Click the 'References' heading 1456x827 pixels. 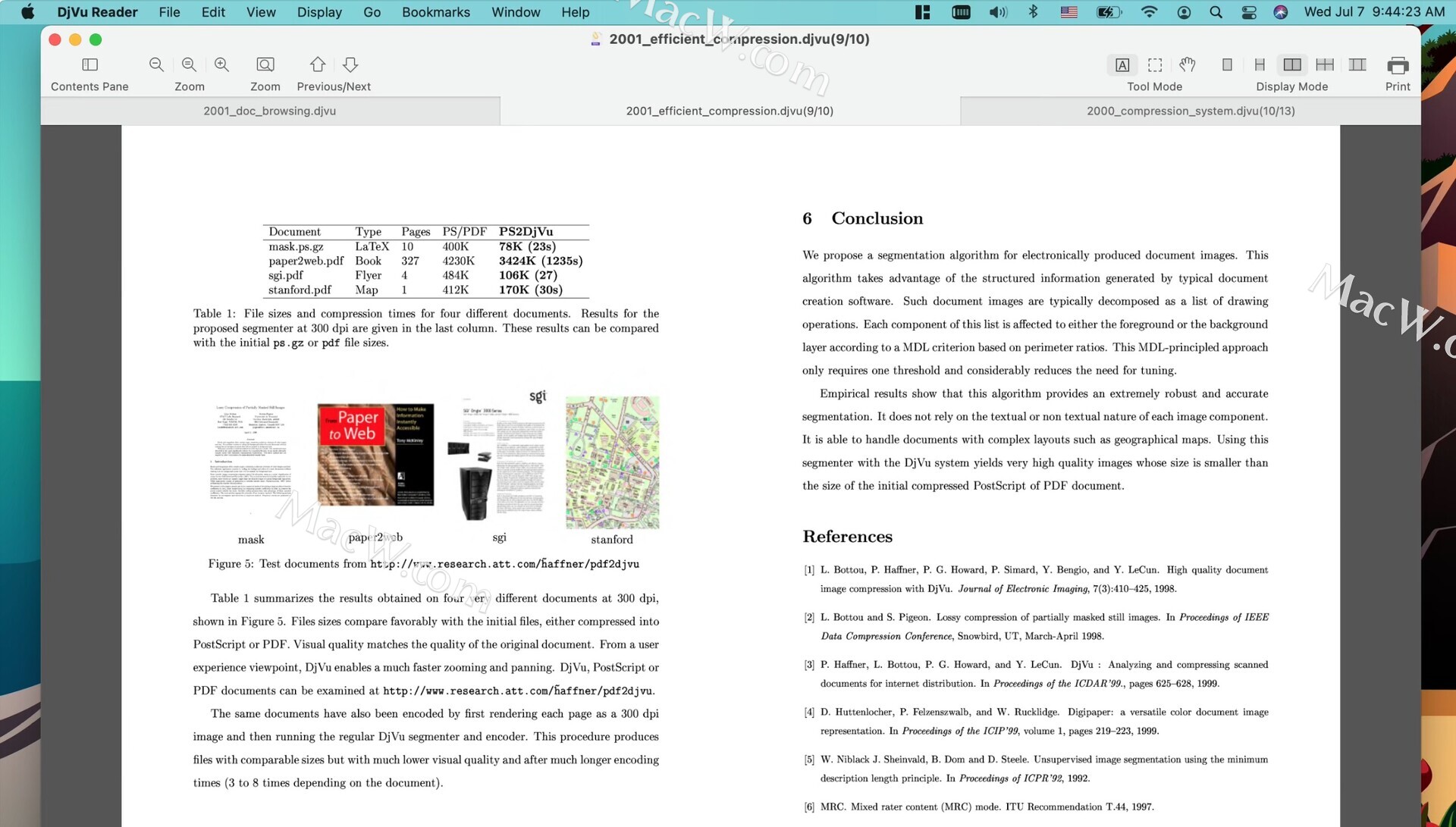click(x=847, y=537)
